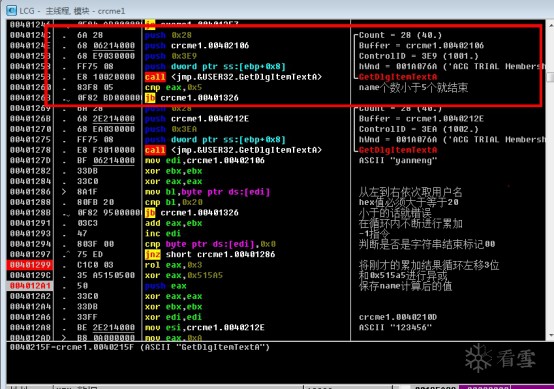Click comment 'Buffer = crcme1.0040212E'
Image resolution: width=554 pixels, height=389 pixels.
tap(422, 119)
